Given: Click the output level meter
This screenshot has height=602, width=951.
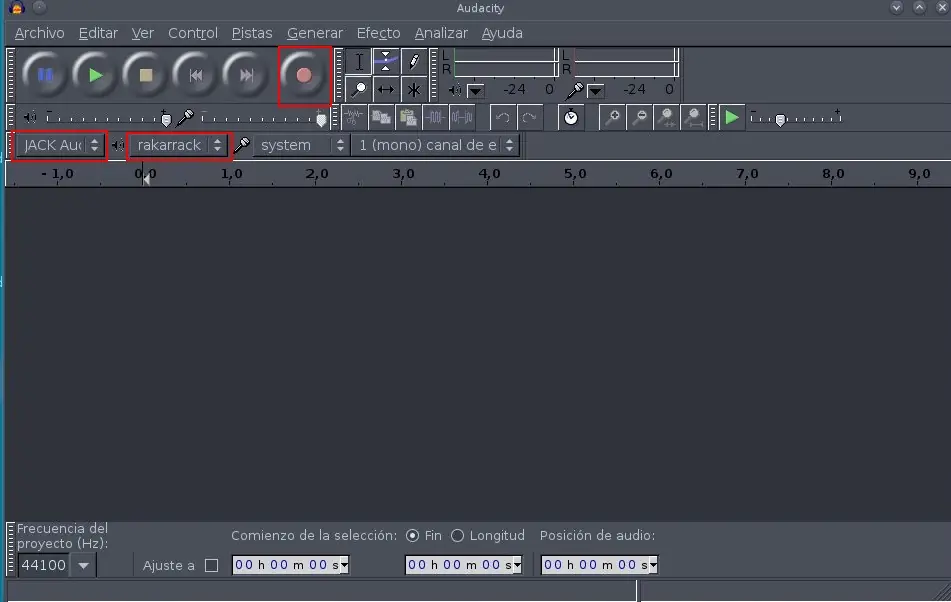Looking at the screenshot, I should click(505, 62).
